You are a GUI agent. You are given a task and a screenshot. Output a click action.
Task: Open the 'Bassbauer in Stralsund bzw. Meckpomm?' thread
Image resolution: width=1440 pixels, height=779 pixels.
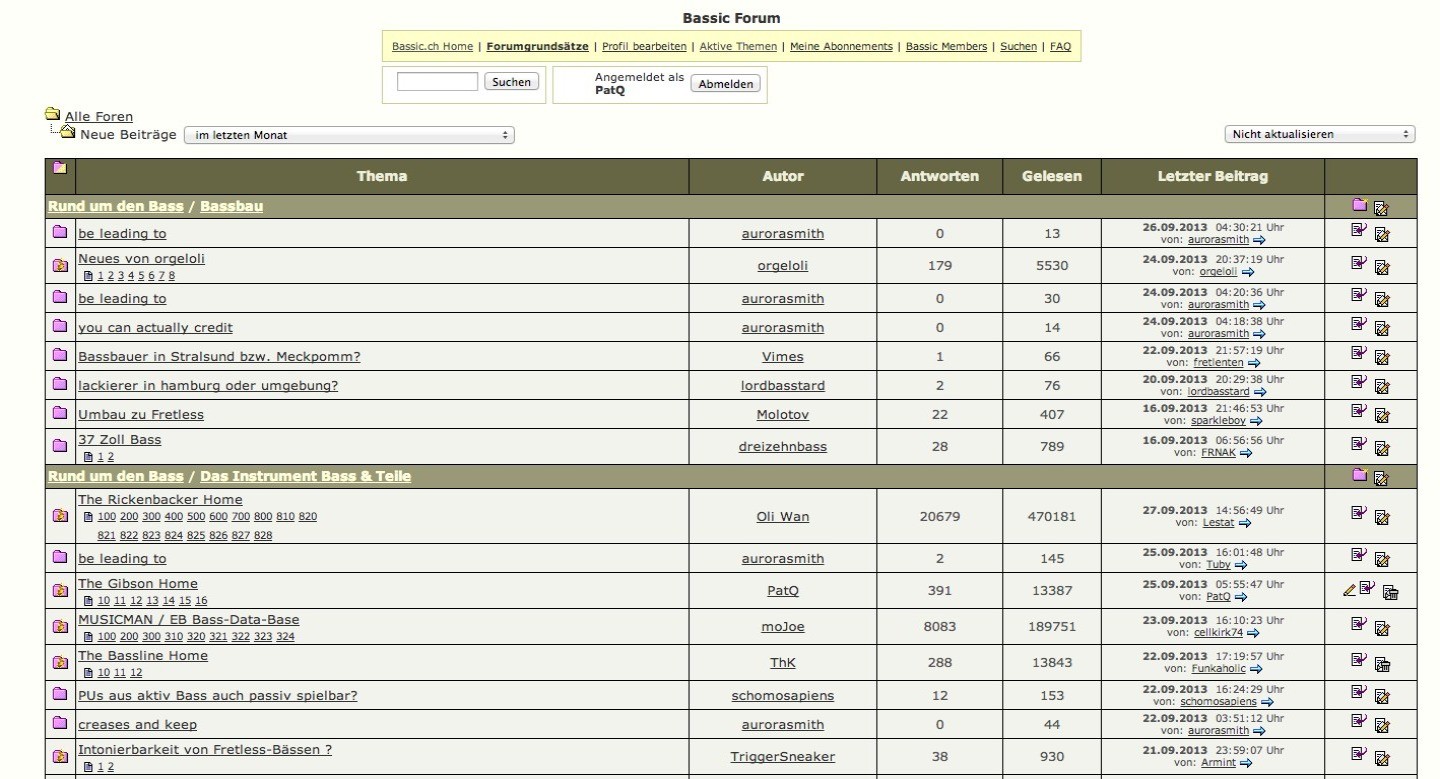(x=219, y=357)
